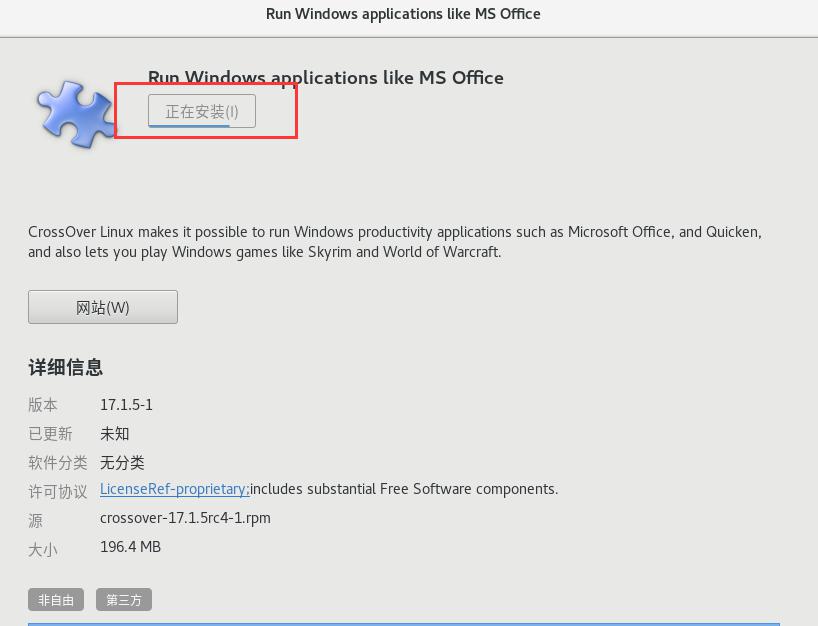Click the 未知 updated value

pyautogui.click(x=115, y=434)
